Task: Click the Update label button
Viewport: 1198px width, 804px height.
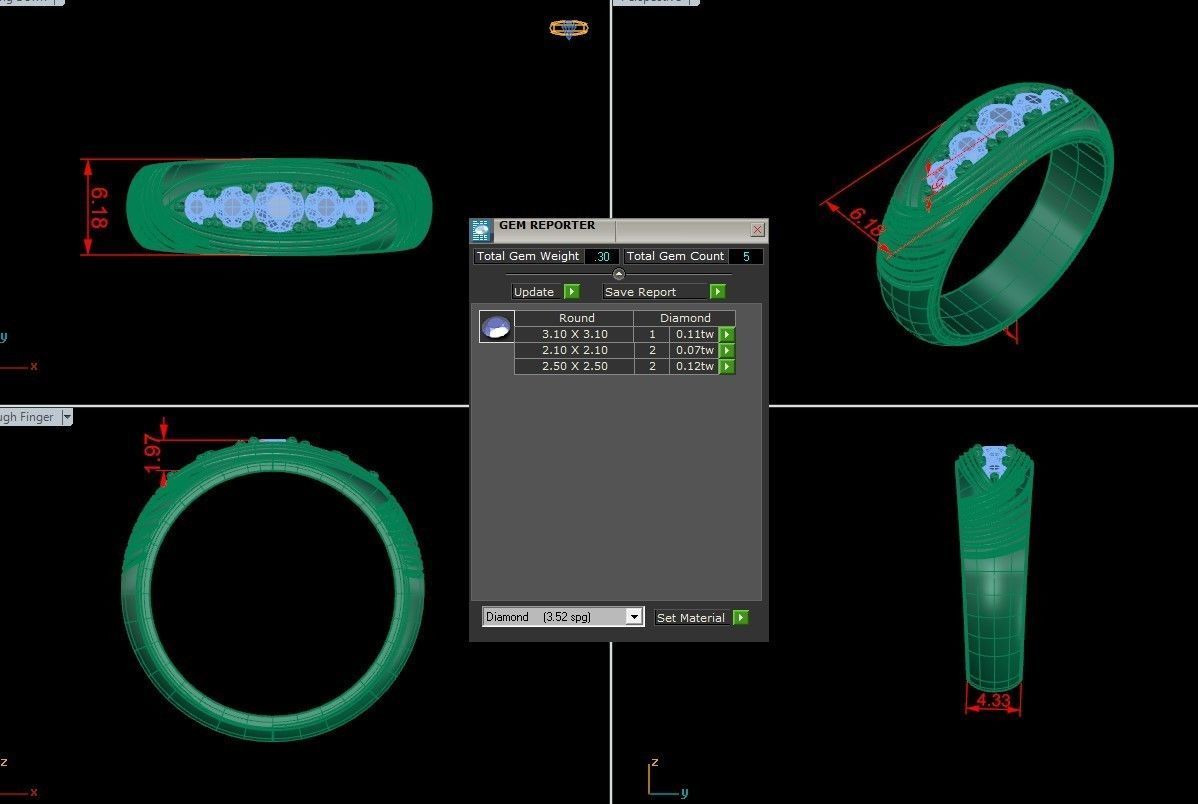Action: pos(537,291)
